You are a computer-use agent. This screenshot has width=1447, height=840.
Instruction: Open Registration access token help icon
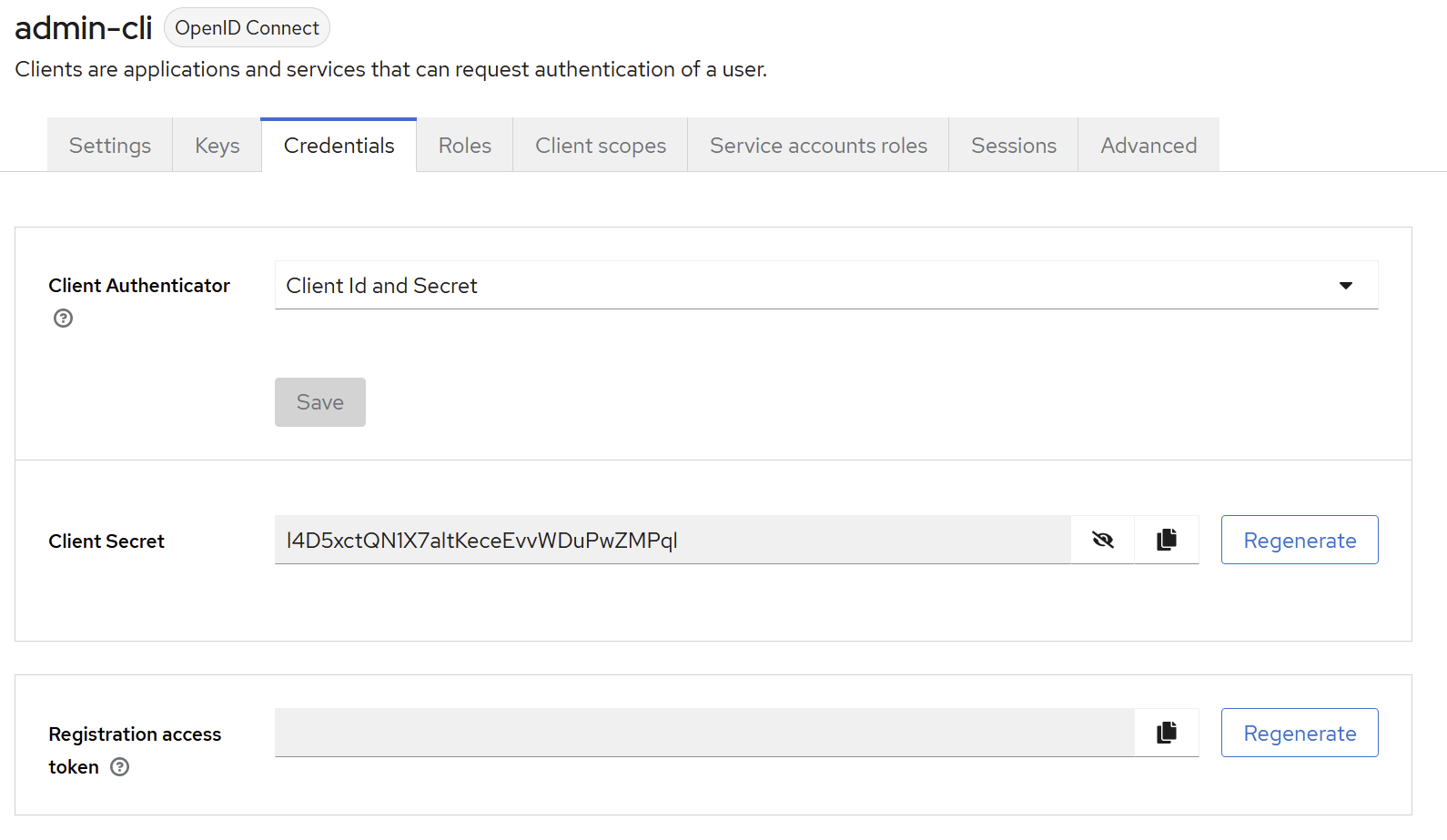point(120,767)
